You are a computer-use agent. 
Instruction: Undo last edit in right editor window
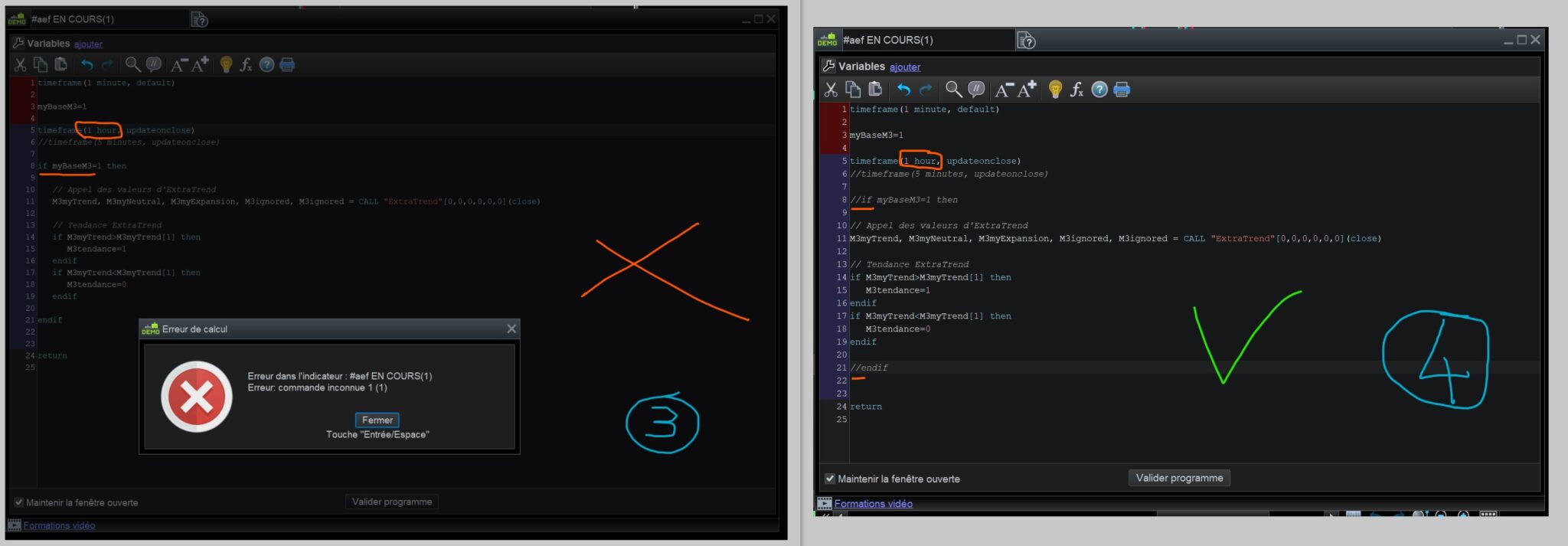pyautogui.click(x=903, y=90)
